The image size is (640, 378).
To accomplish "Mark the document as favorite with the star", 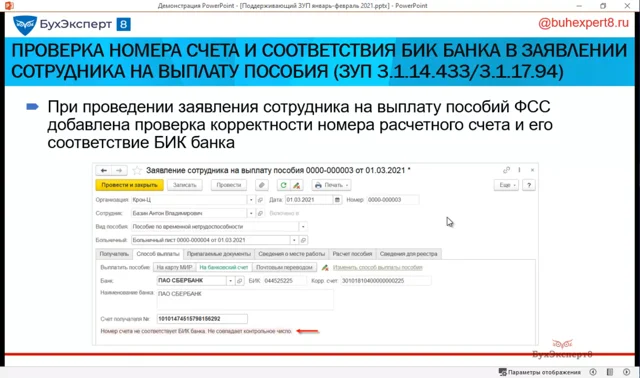I will [x=137, y=170].
